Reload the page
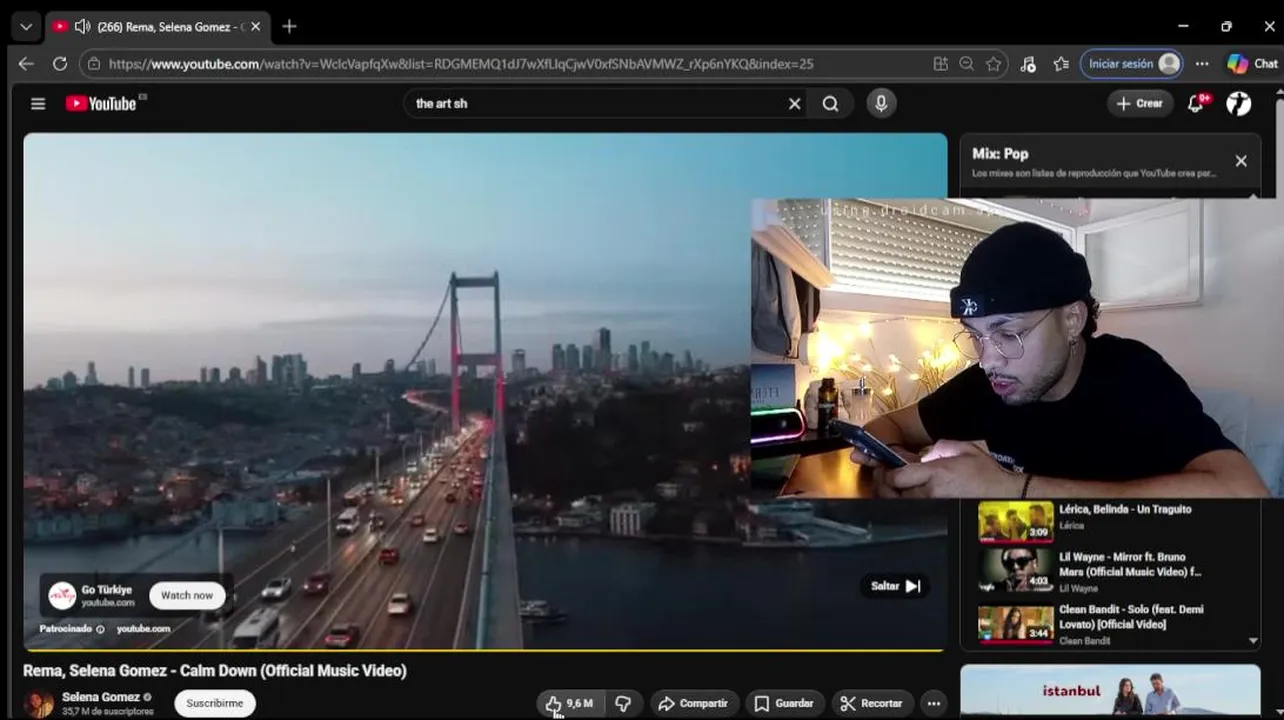Screen dimensions: 1284x720 click(60, 64)
